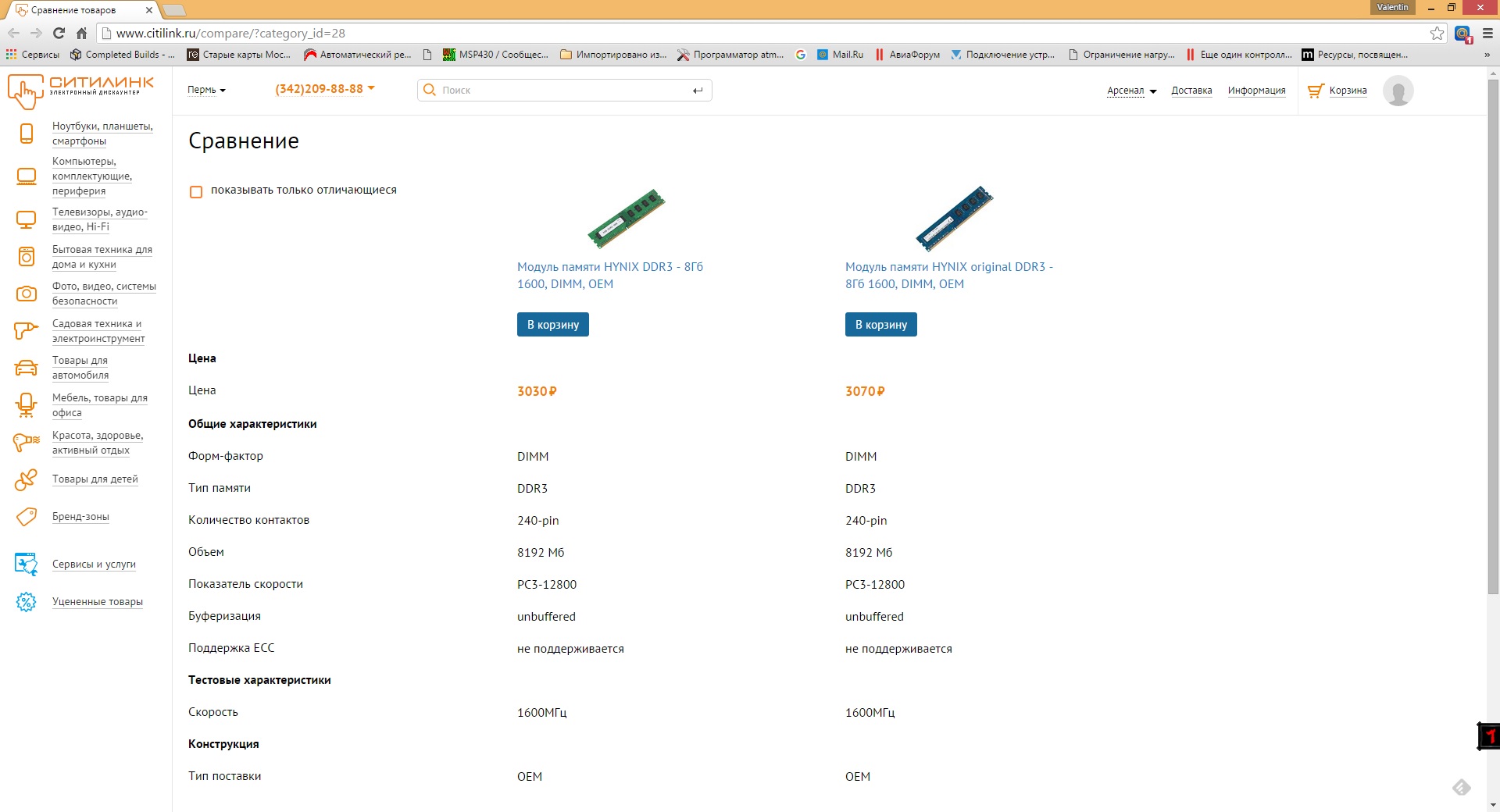The image size is (1500, 812).
Task: Reload the page with the refresh icon
Action: [x=59, y=33]
